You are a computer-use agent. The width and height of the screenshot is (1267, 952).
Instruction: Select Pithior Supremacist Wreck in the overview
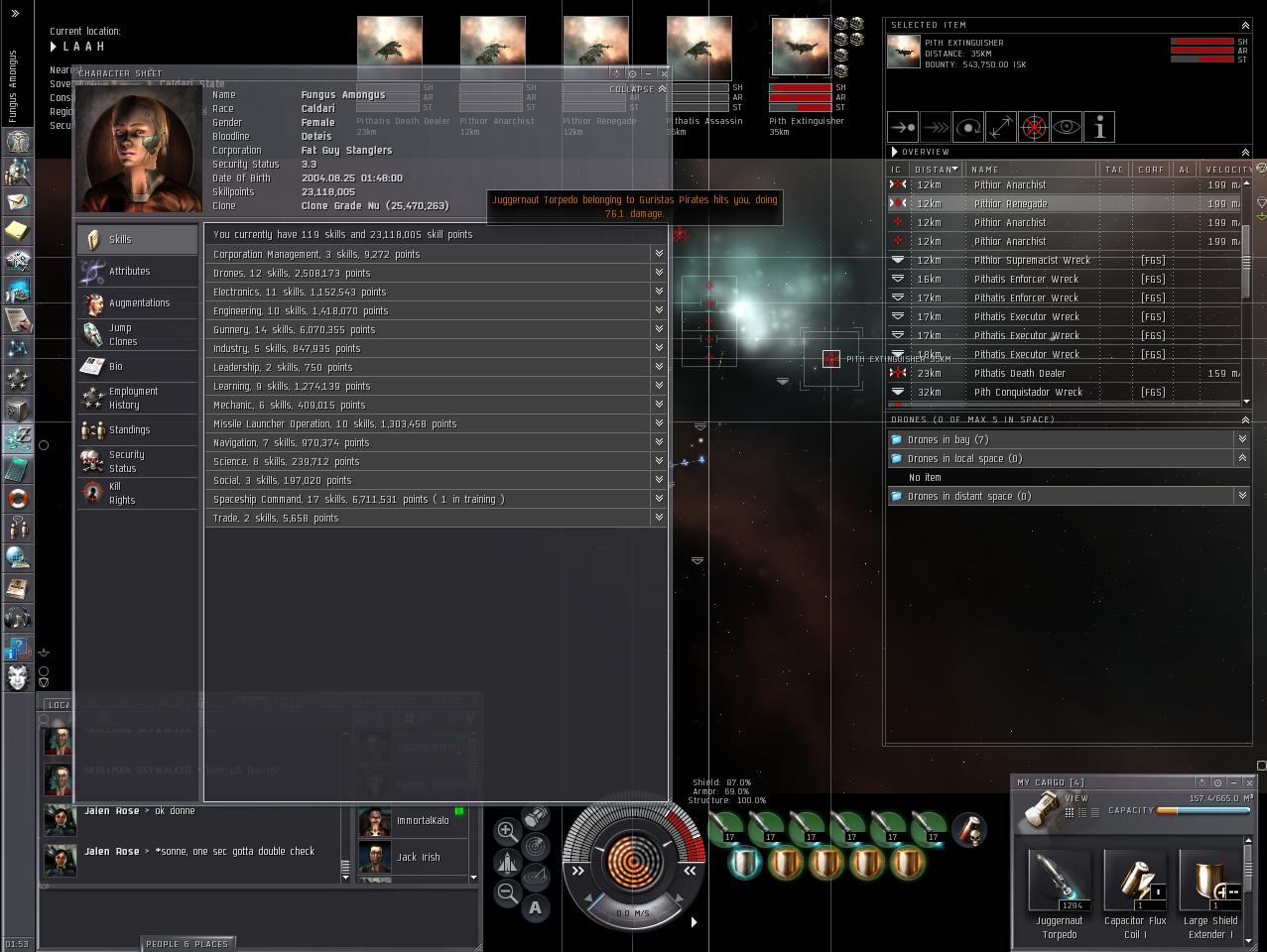point(1064,260)
